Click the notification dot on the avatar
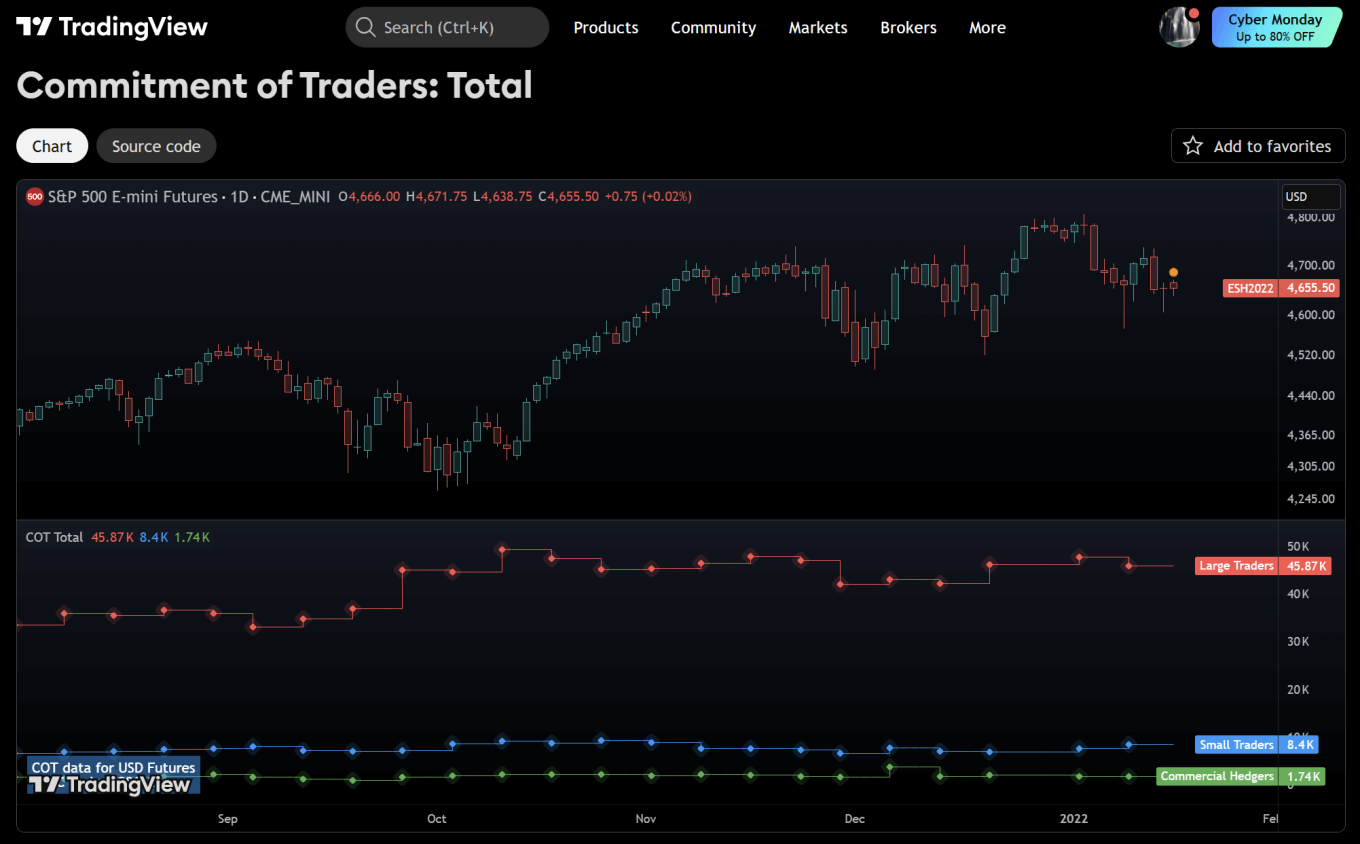1360x844 pixels. pos(1192,14)
